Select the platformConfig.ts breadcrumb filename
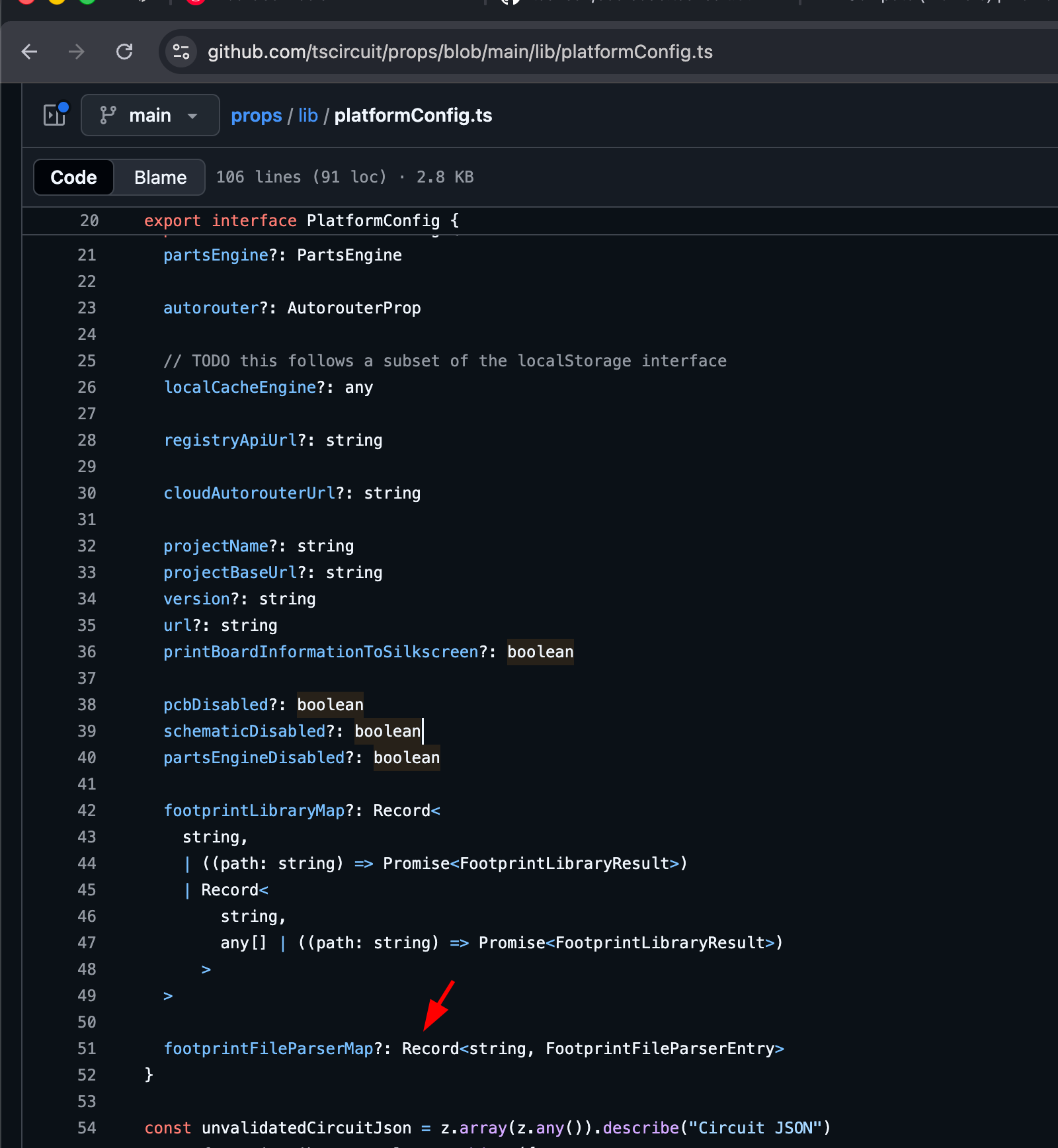1058x1148 pixels. click(x=413, y=115)
